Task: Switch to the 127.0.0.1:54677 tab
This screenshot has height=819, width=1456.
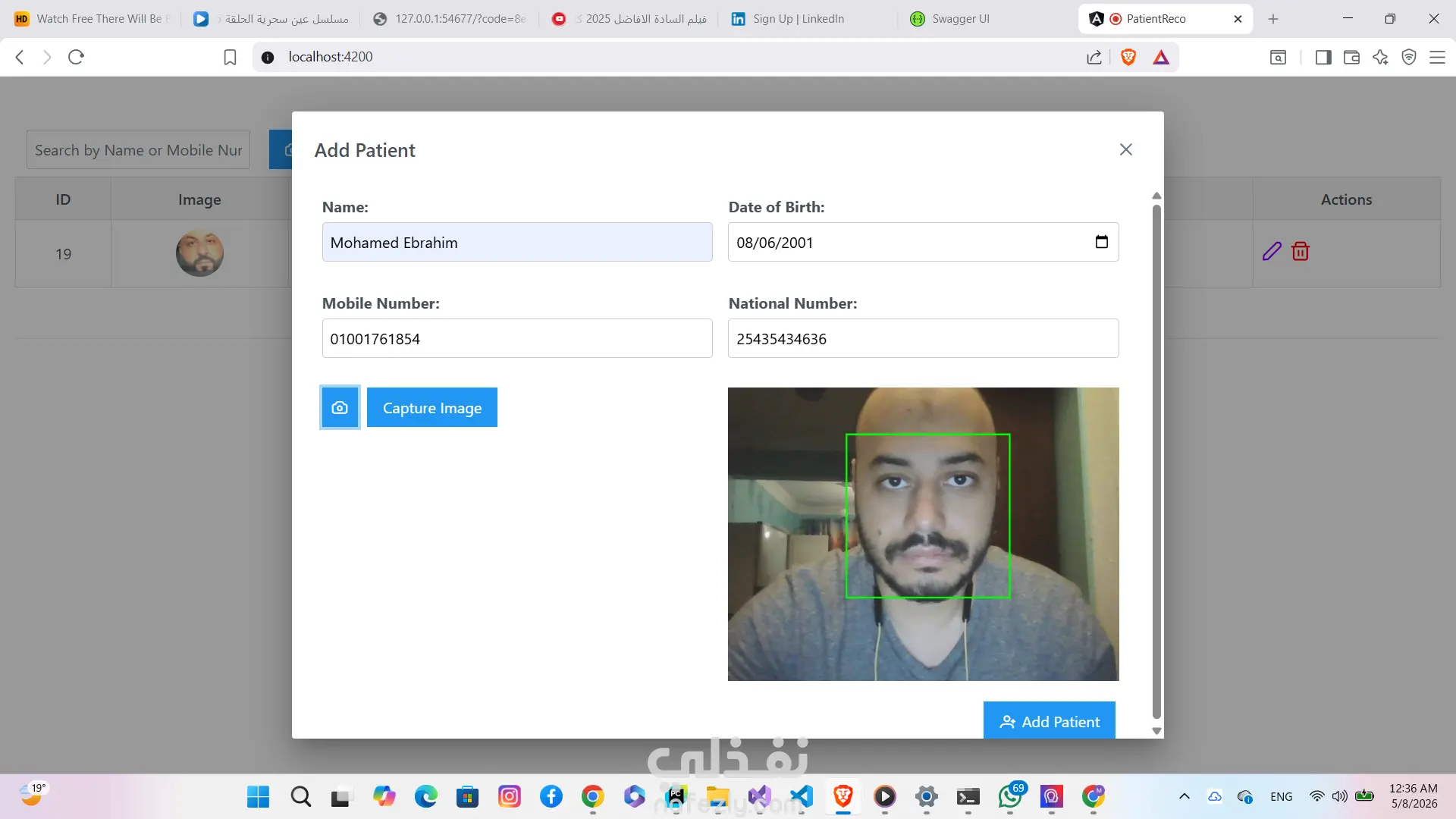Action: 450,19
